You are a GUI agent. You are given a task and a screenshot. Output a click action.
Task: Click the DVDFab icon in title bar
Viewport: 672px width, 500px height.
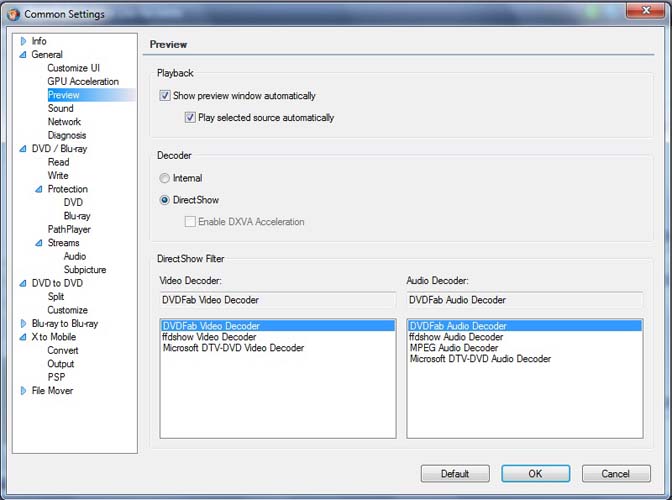13,14
